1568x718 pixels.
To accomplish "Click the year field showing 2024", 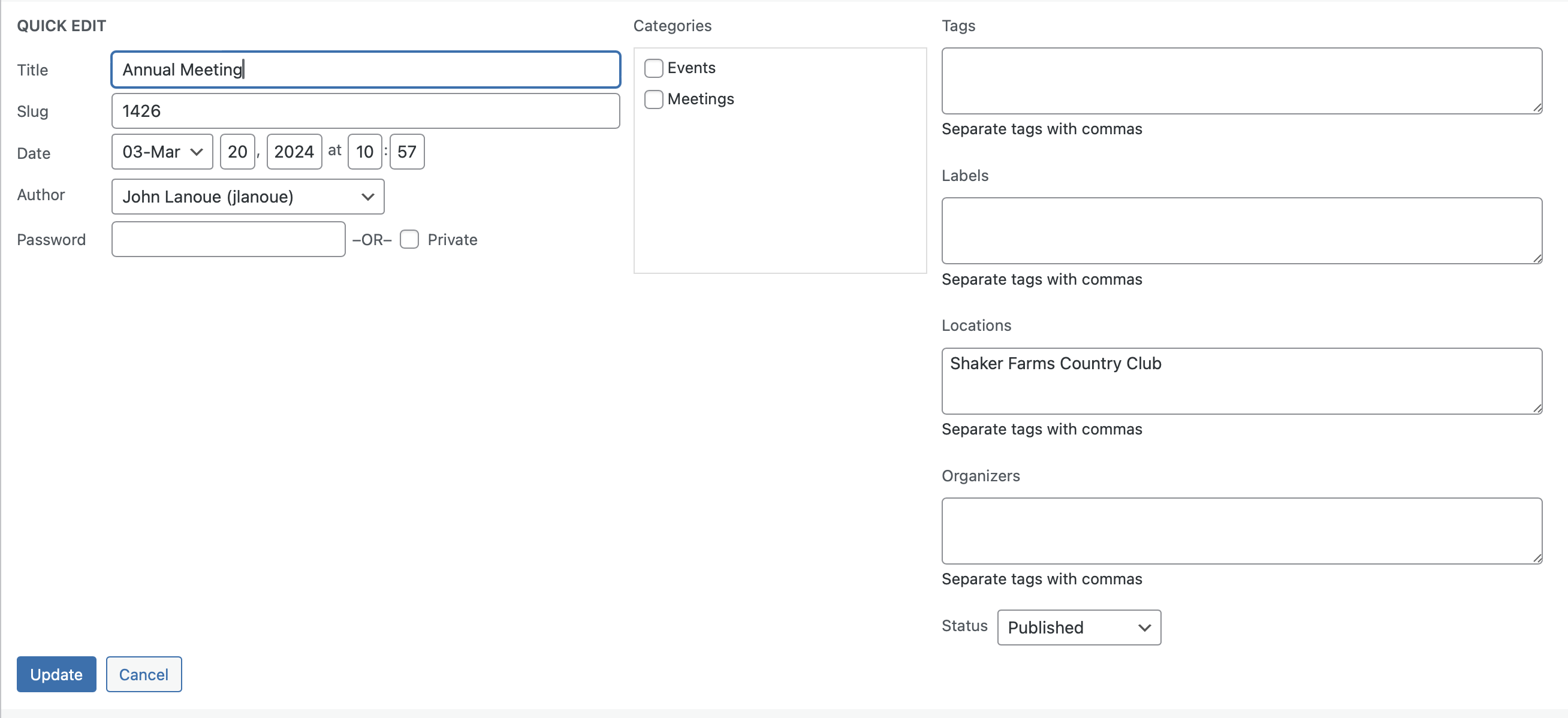I will click(x=294, y=152).
